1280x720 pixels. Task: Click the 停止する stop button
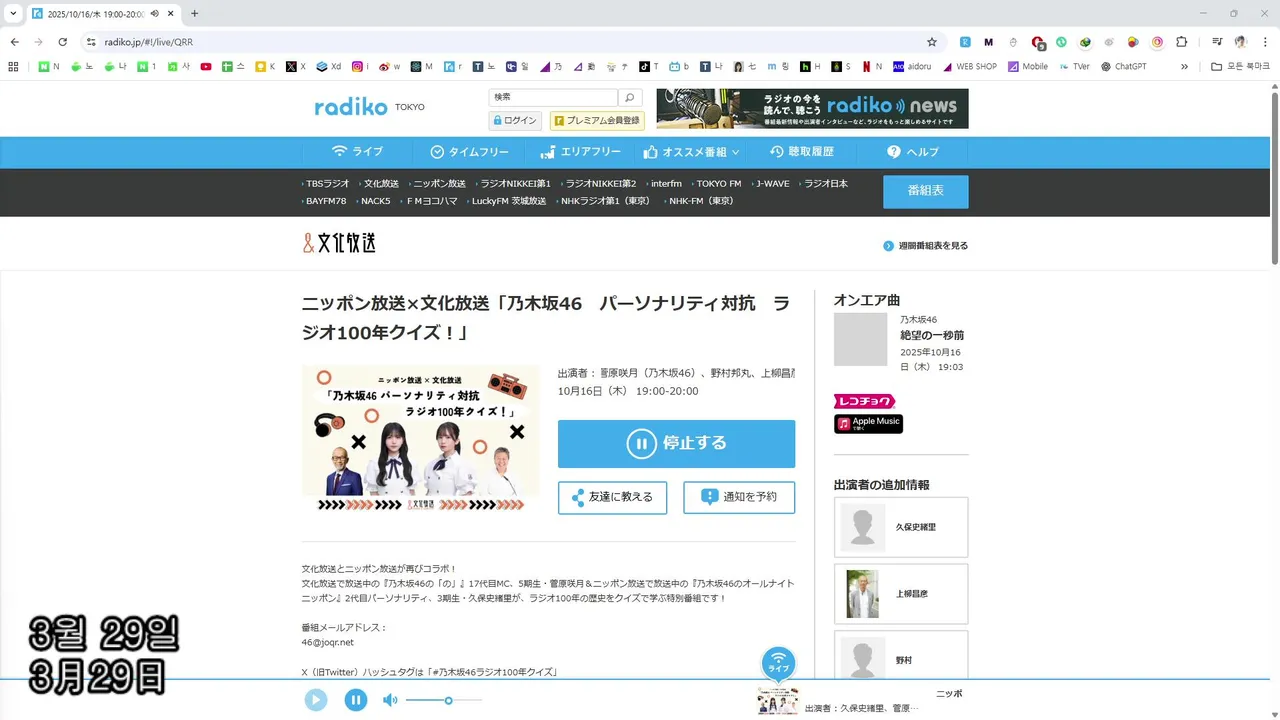click(676, 444)
